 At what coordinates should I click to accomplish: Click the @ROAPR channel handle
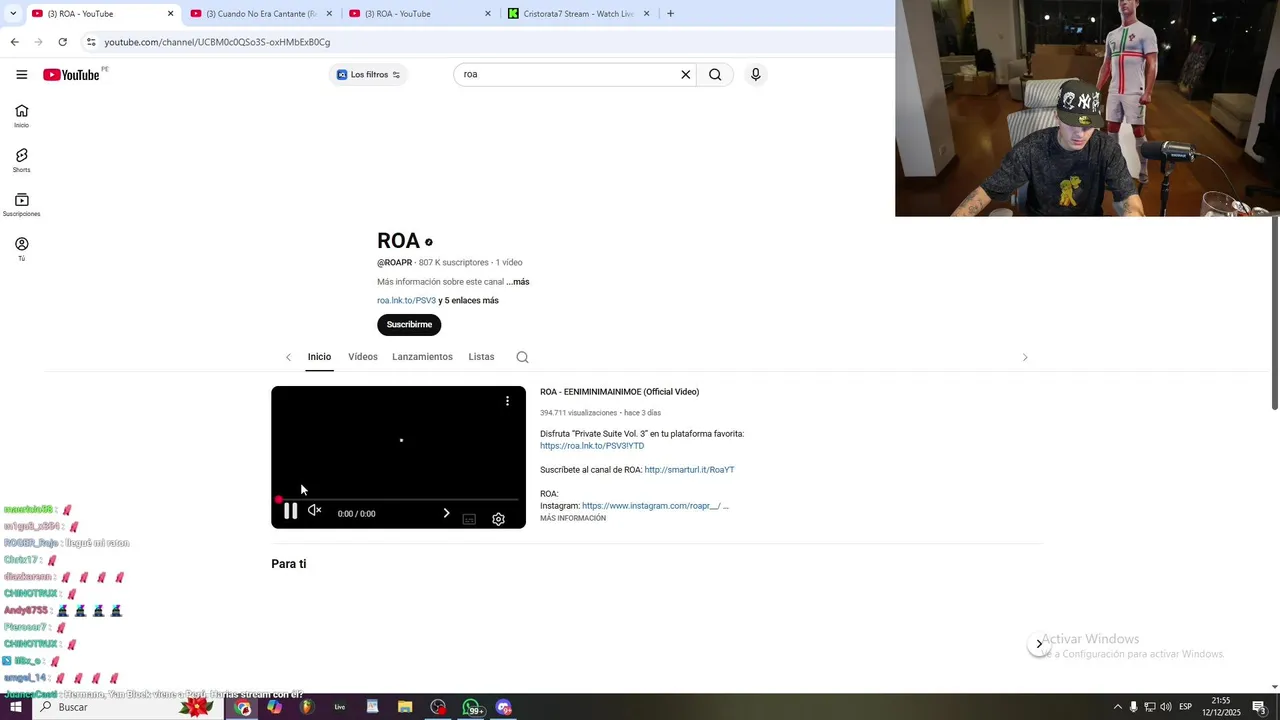394,263
